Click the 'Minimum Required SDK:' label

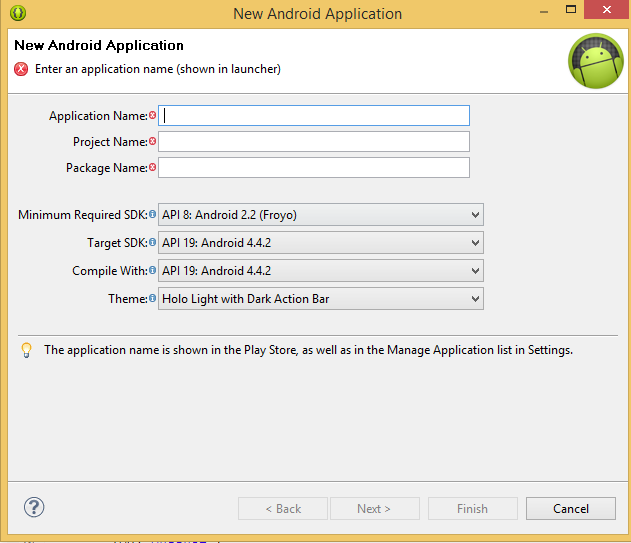coord(83,215)
